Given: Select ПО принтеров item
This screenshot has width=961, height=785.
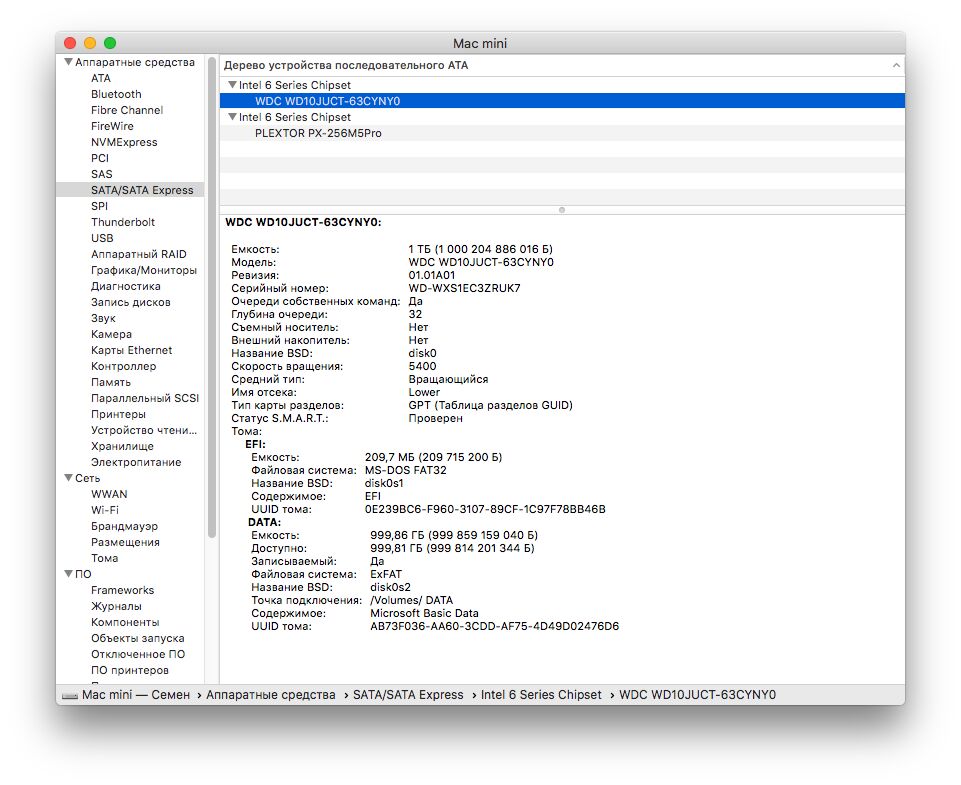Looking at the screenshot, I should 130,670.
